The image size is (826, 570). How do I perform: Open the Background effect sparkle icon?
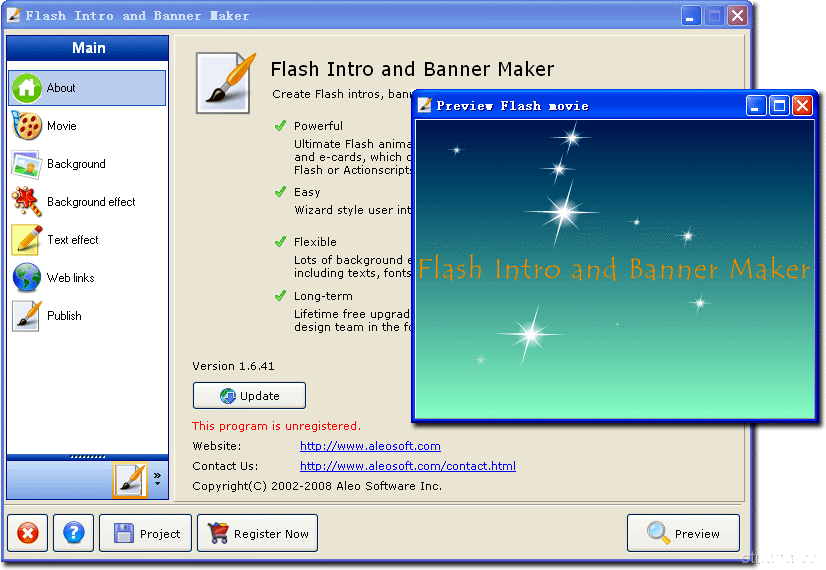[27, 202]
